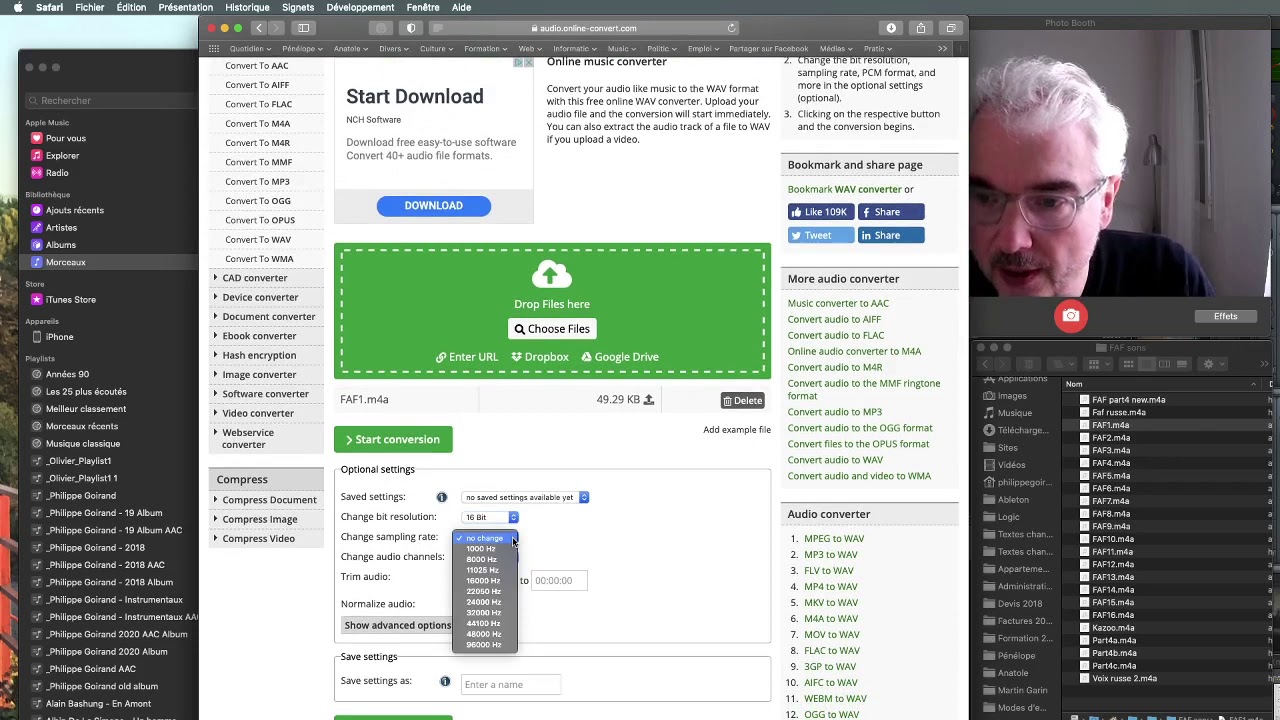Click info icon beside Save settings as

pos(445,681)
